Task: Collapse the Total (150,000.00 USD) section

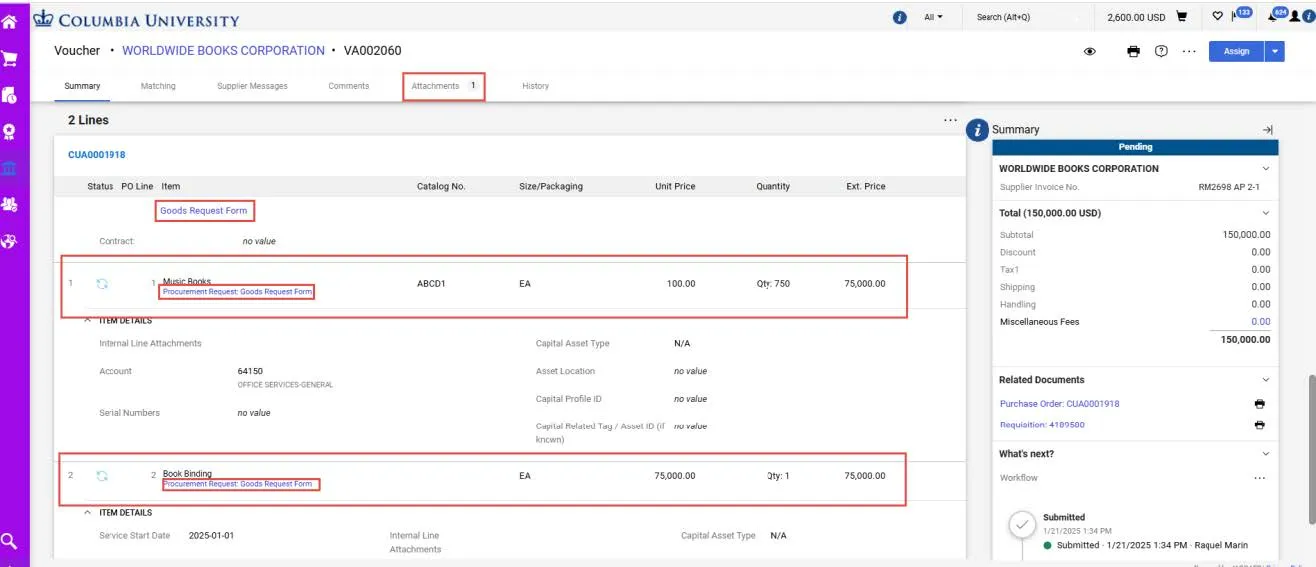Action: [1266, 213]
